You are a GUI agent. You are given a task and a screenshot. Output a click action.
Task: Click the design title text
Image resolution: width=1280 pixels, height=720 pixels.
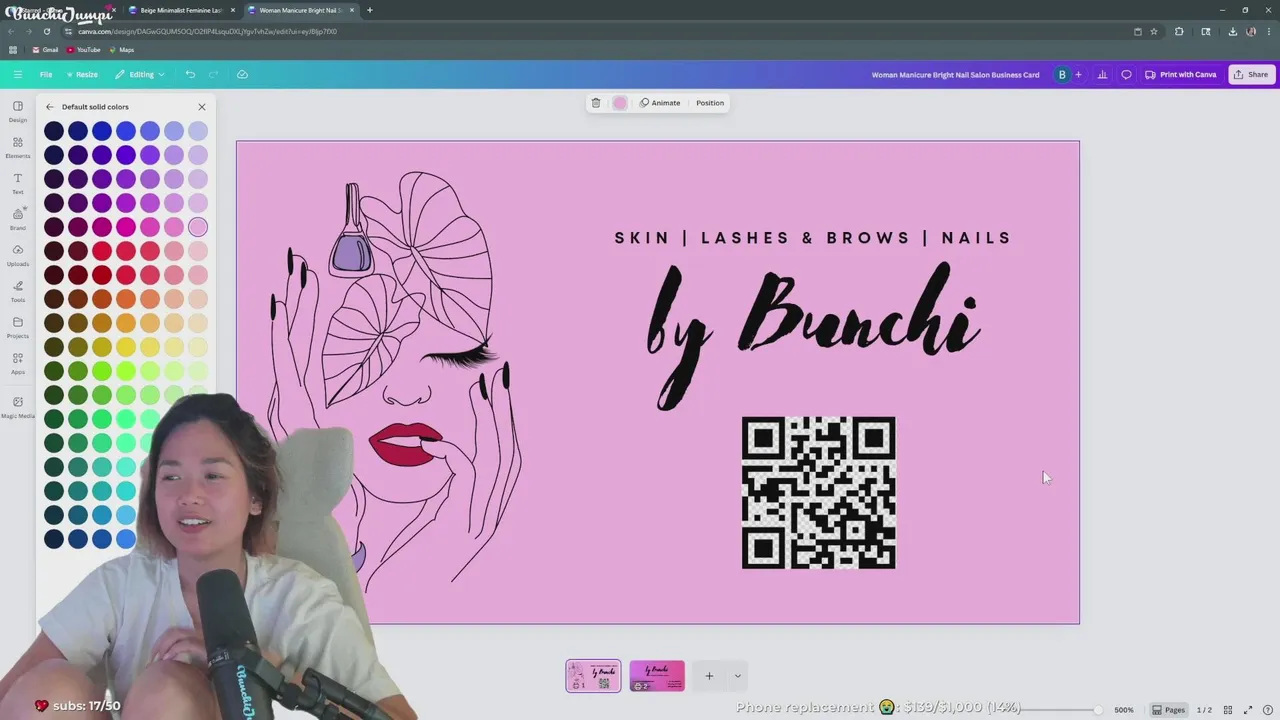(955, 74)
